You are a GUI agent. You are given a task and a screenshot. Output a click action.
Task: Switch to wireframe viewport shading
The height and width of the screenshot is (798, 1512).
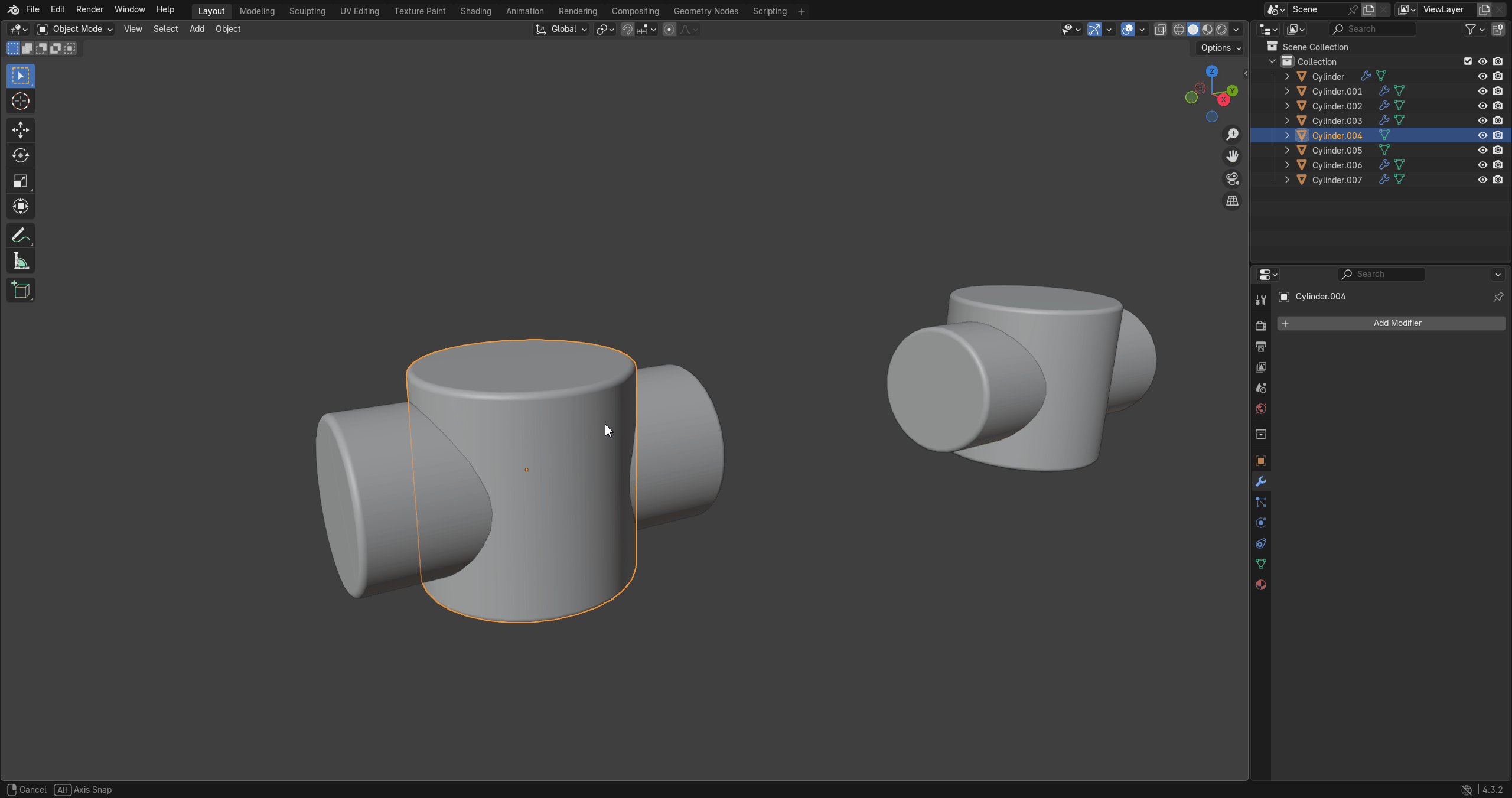[1179, 29]
